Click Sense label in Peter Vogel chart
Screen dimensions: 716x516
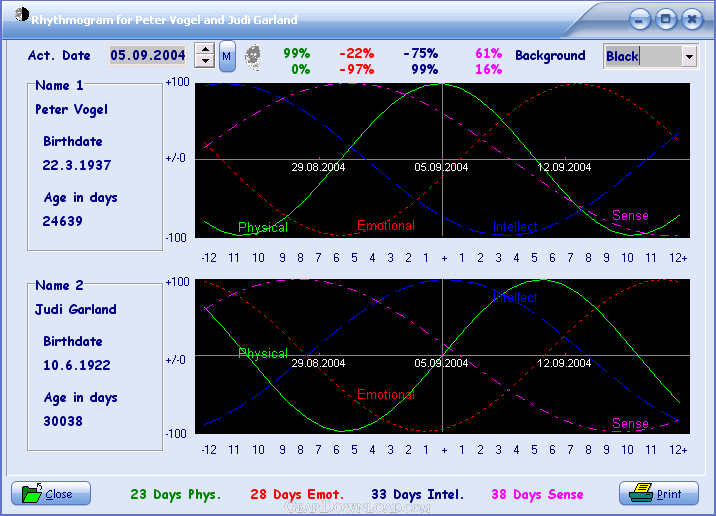(x=630, y=216)
